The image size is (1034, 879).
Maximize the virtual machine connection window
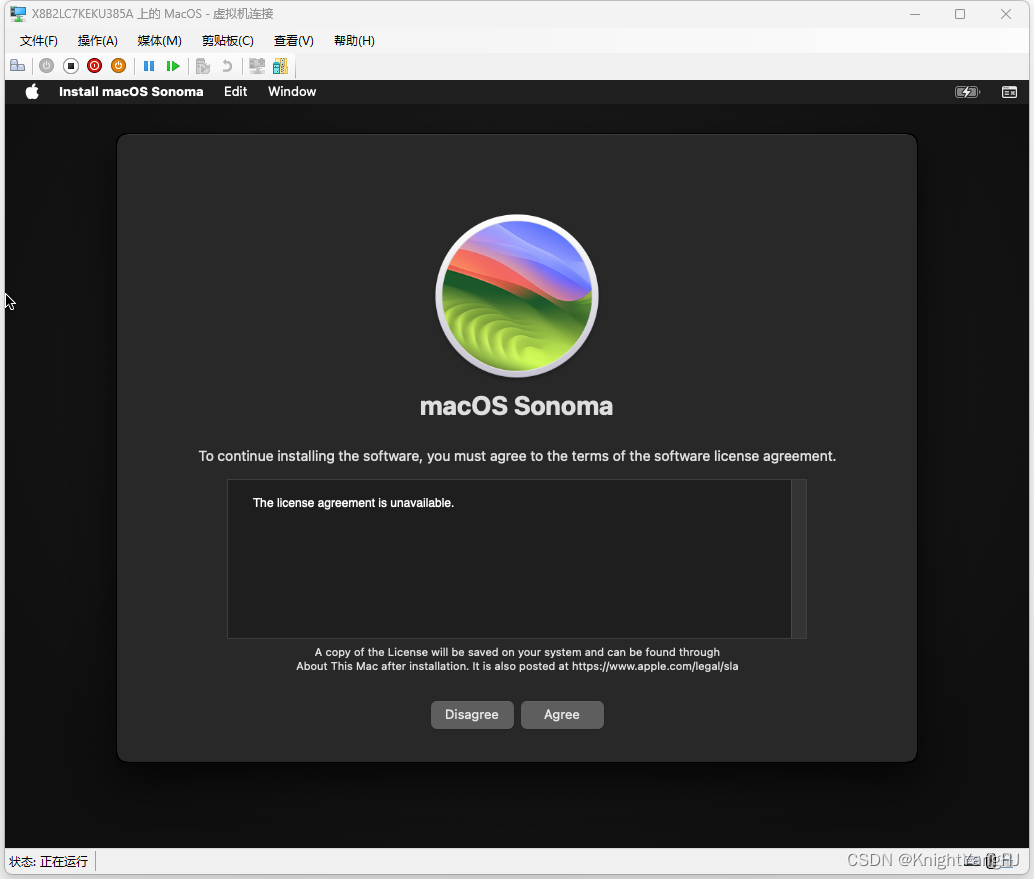[x=960, y=14]
